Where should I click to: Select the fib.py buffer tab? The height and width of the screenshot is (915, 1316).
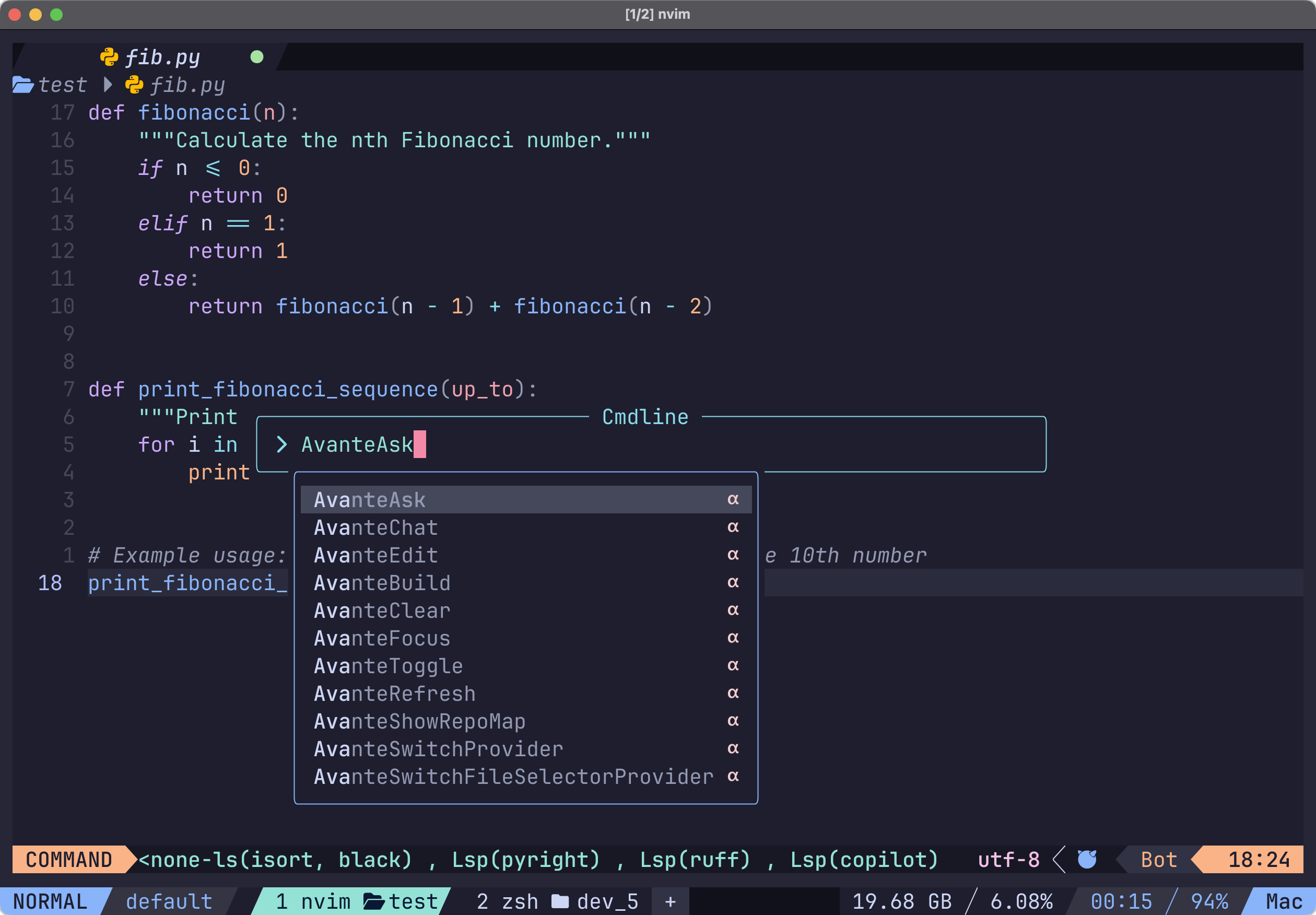click(x=150, y=57)
